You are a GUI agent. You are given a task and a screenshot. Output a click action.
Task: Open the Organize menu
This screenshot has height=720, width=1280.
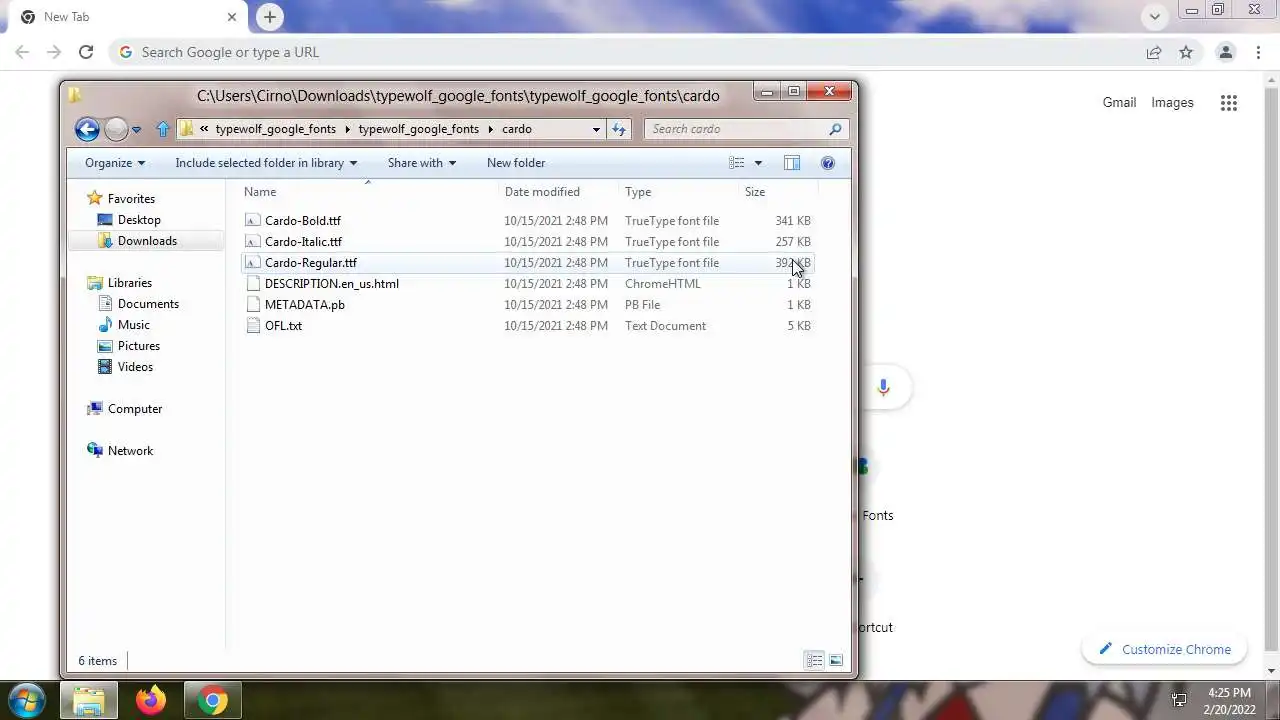point(115,163)
